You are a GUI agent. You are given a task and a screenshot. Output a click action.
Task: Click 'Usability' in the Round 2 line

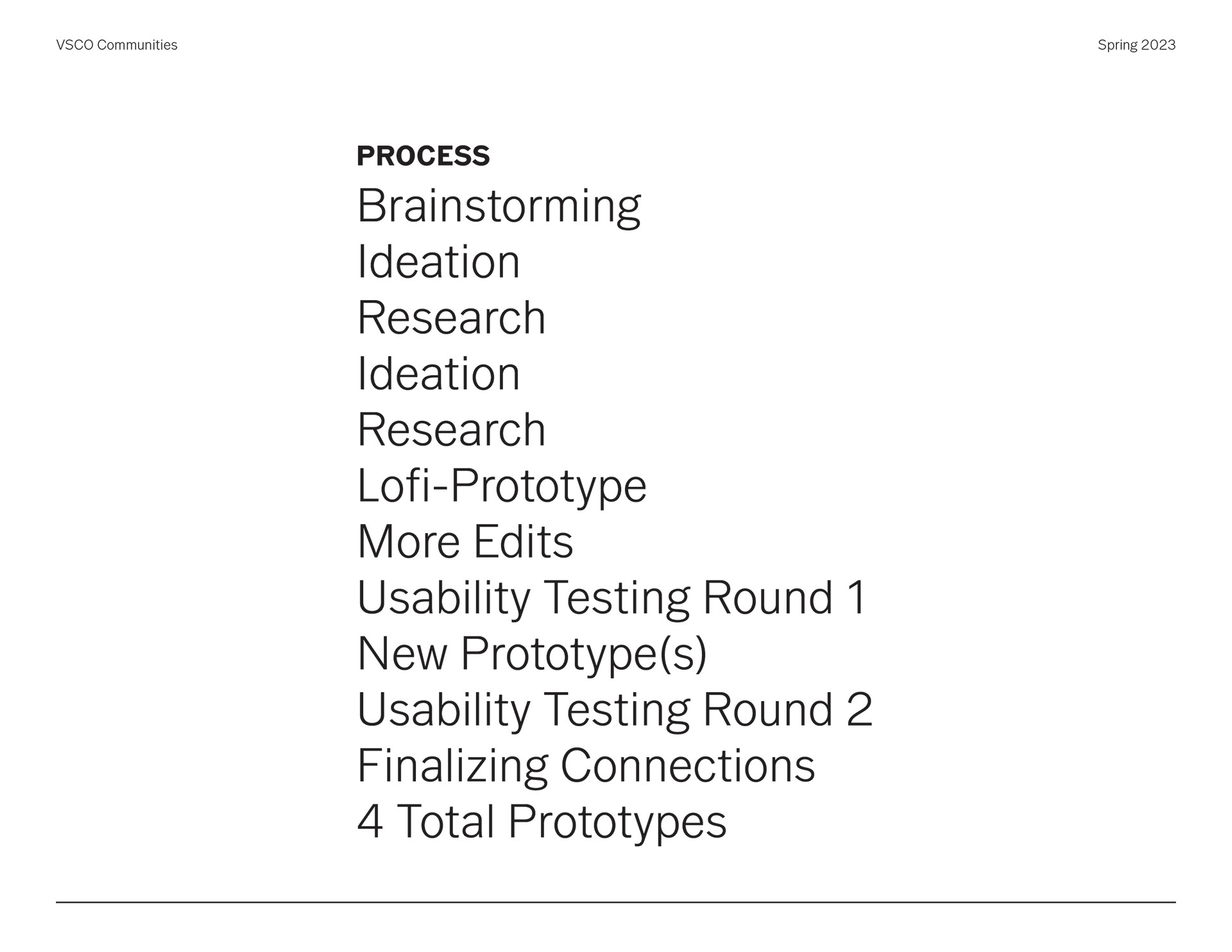[443, 710]
